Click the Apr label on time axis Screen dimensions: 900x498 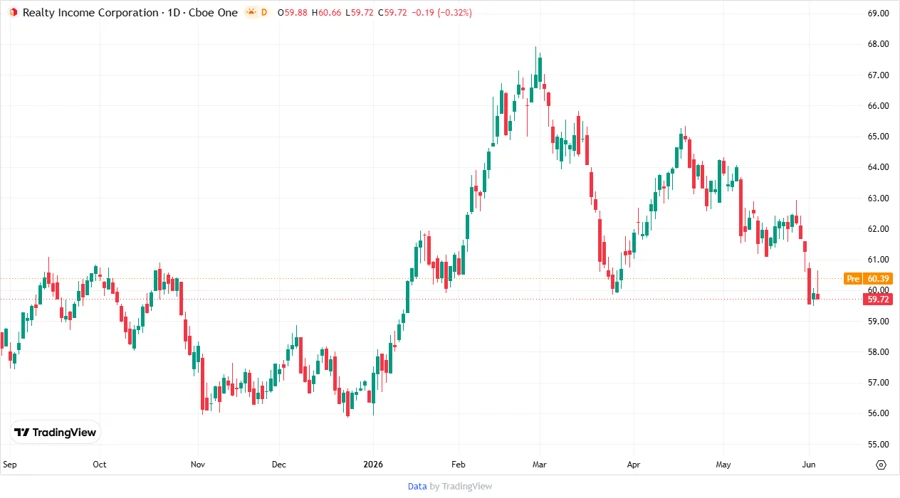[633, 465]
